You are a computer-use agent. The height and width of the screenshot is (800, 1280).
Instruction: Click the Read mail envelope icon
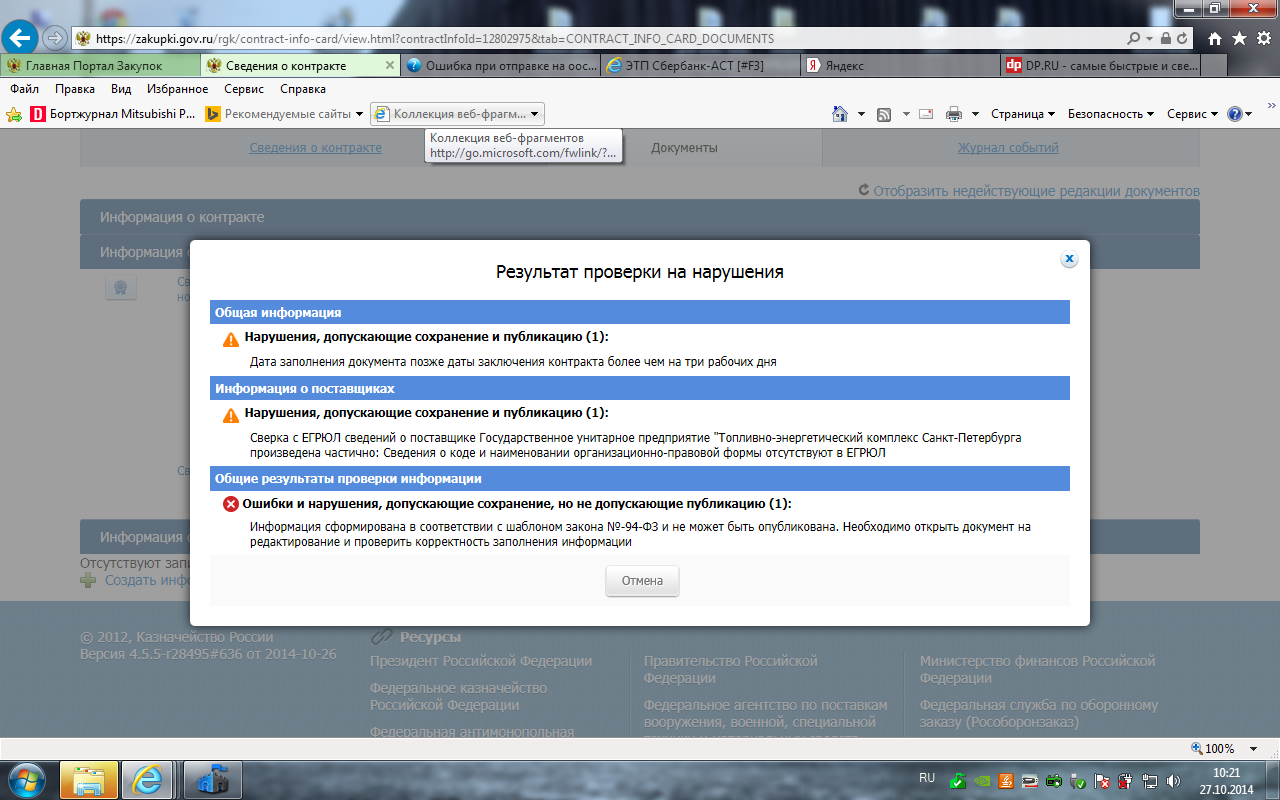[926, 114]
